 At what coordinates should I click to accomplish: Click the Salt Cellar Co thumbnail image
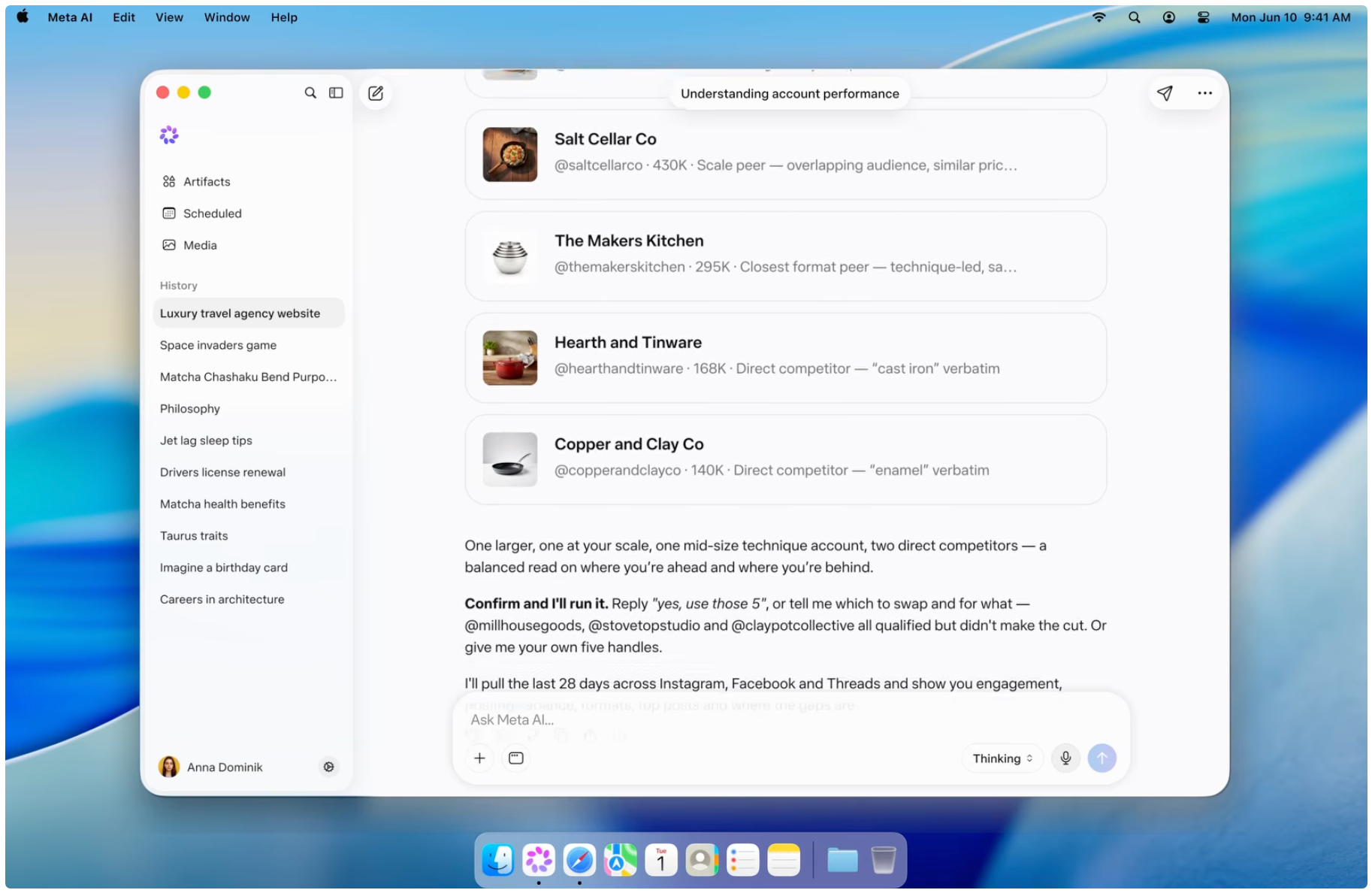(510, 154)
